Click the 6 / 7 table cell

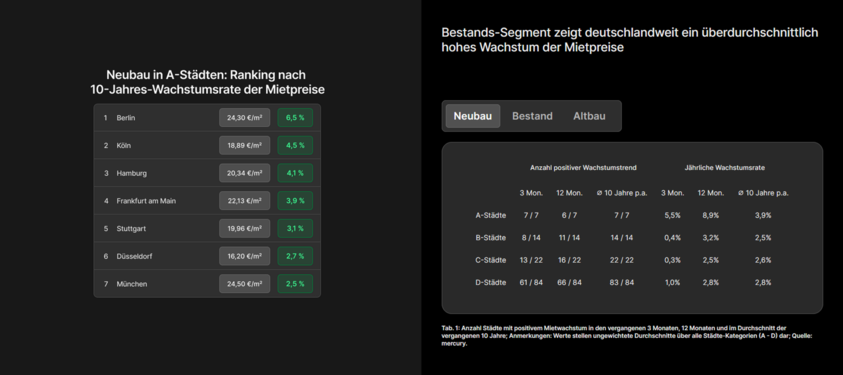pos(569,215)
